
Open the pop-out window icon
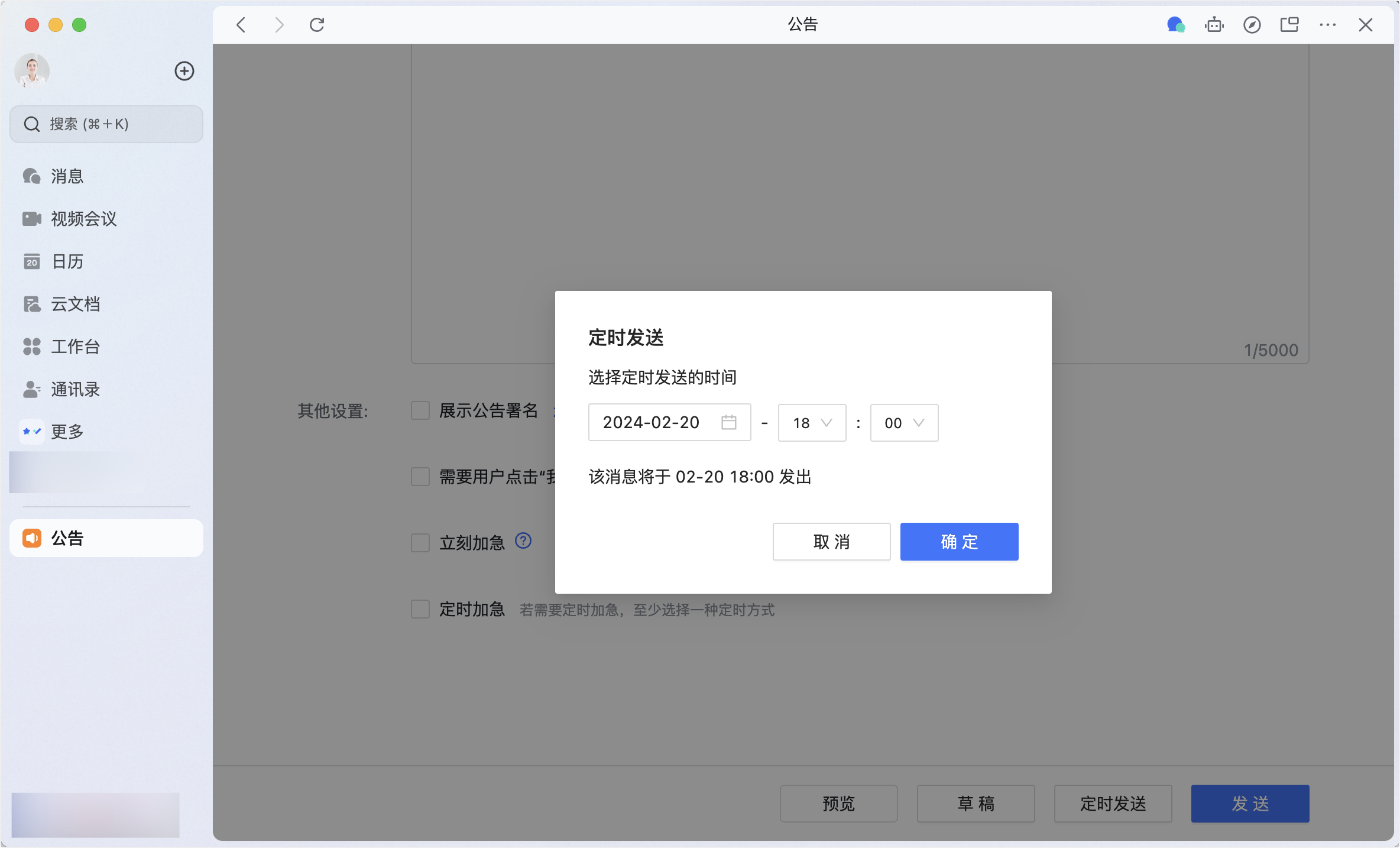[1289, 25]
